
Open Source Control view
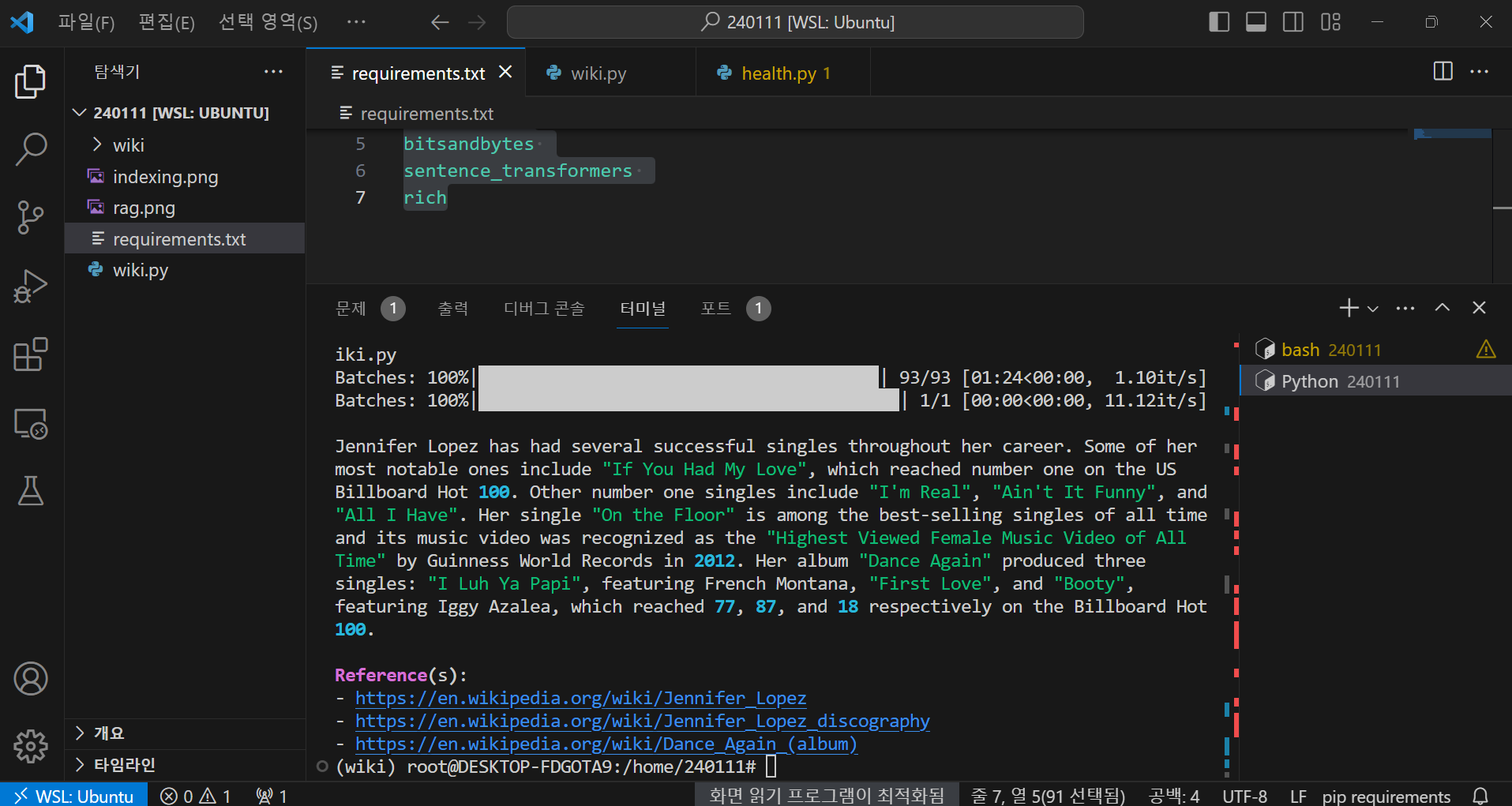pyautogui.click(x=31, y=217)
